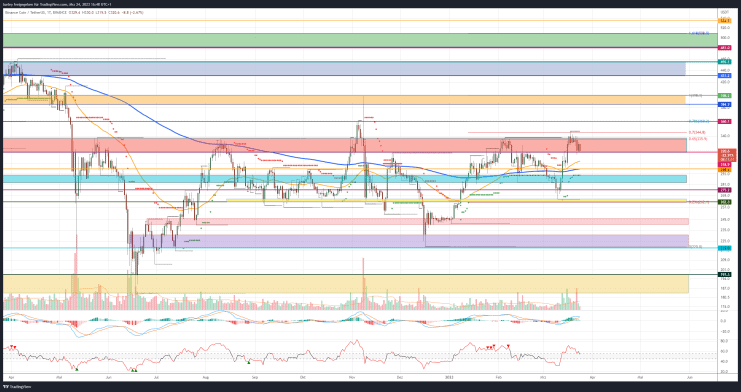Image resolution: width=741 pixels, height=392 pixels.
Task: Click the purple 275.2 price tag
Action: click(724, 190)
